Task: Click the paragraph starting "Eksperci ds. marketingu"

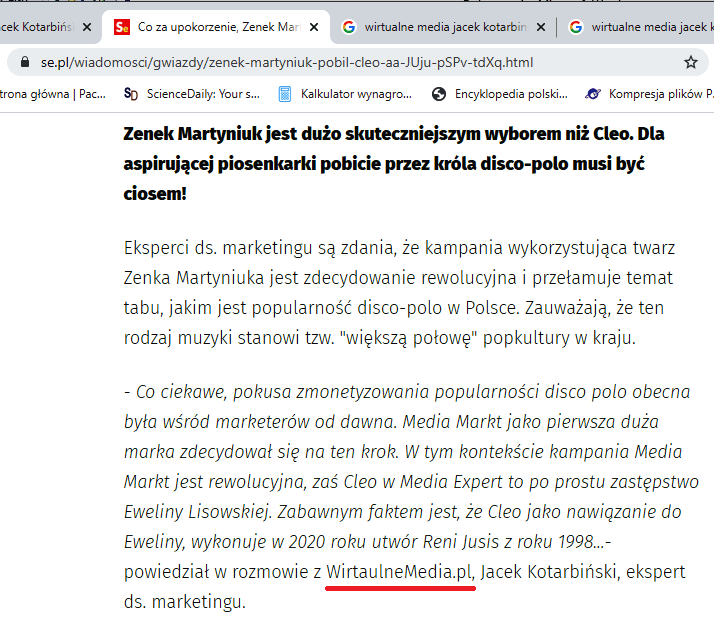Action: click(399, 293)
